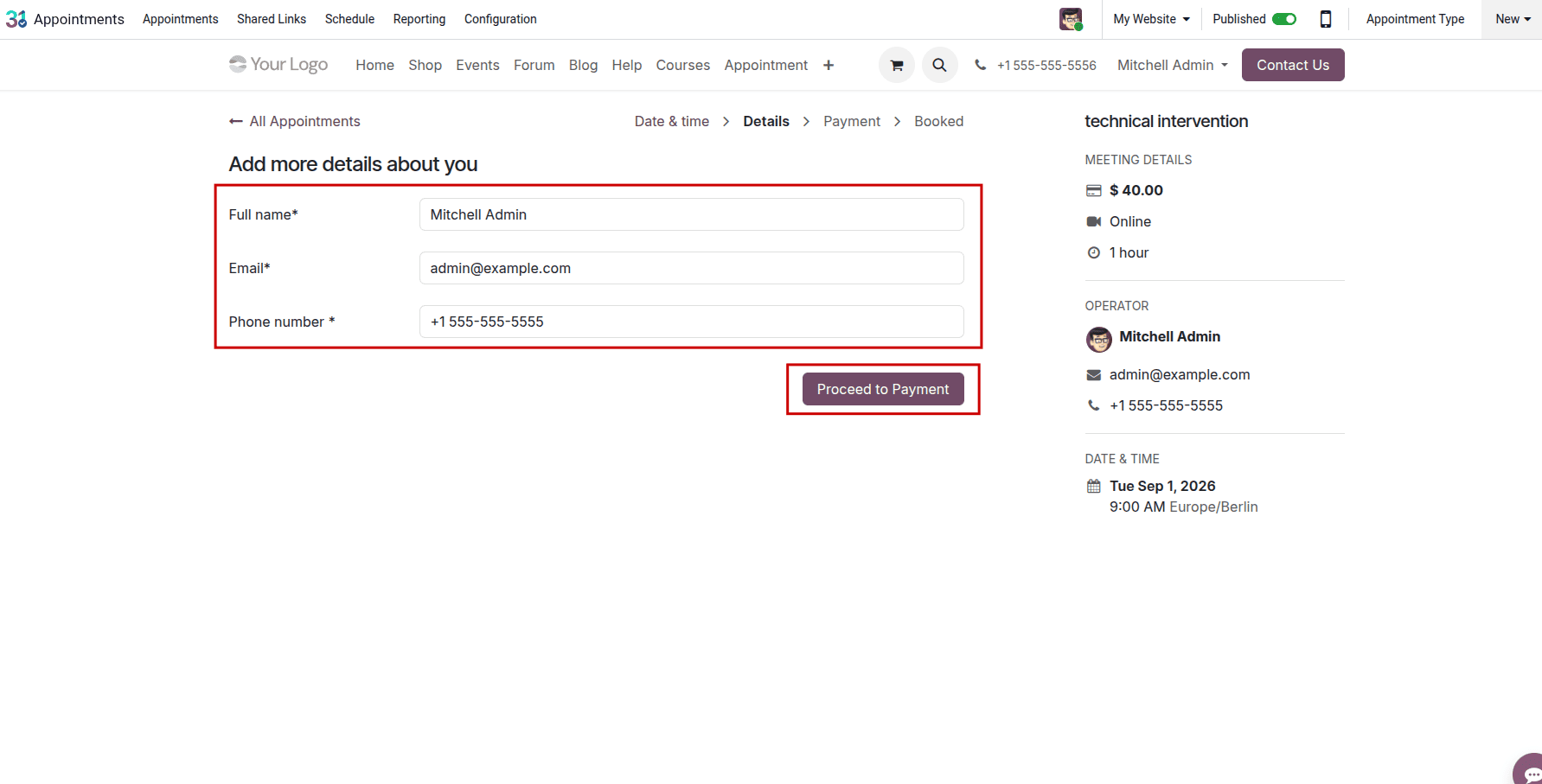
Task: Click the video camera icon beside Online
Action: tap(1093, 221)
